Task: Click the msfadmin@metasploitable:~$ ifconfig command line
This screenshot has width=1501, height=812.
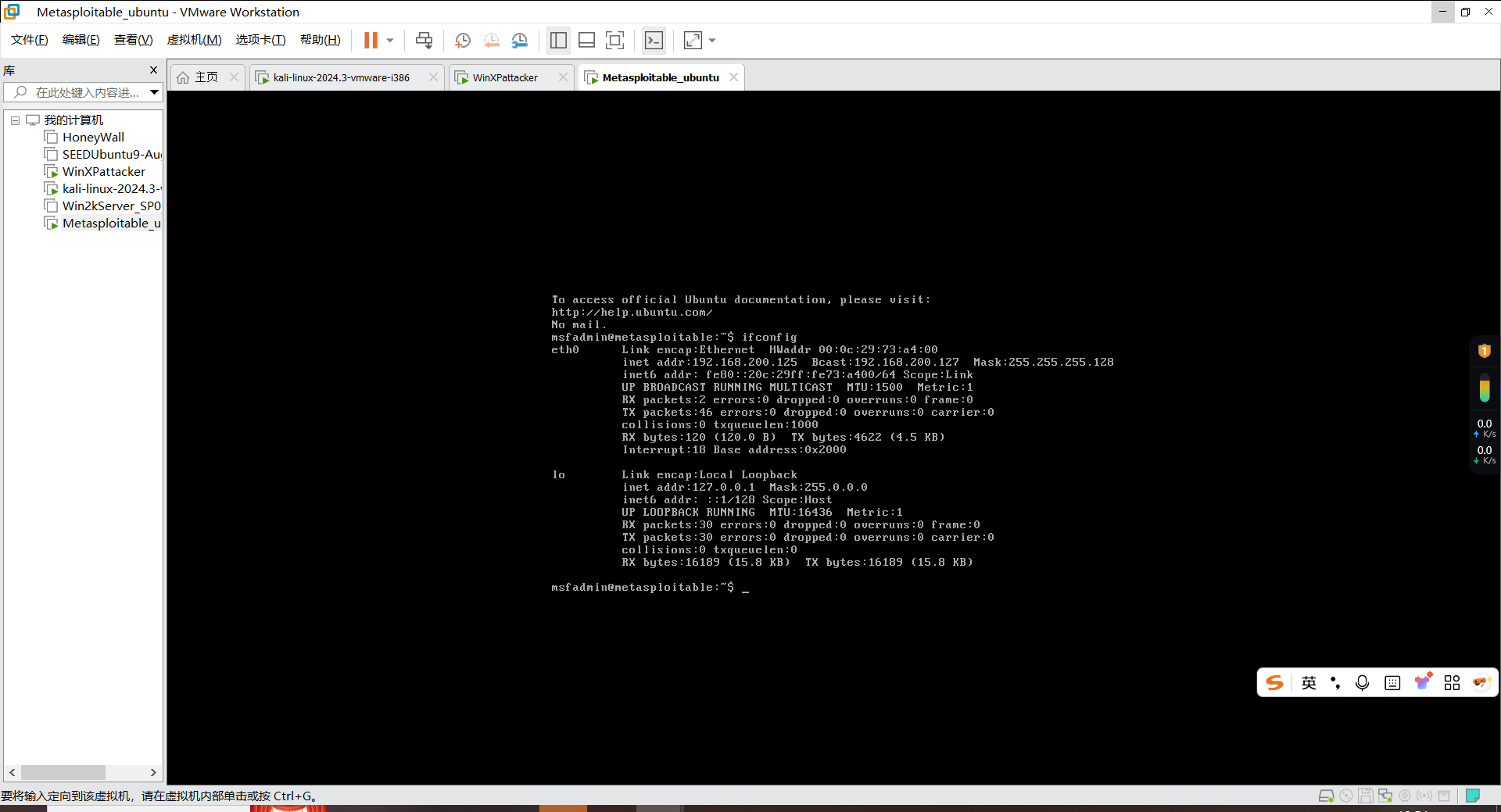Action: (x=674, y=337)
